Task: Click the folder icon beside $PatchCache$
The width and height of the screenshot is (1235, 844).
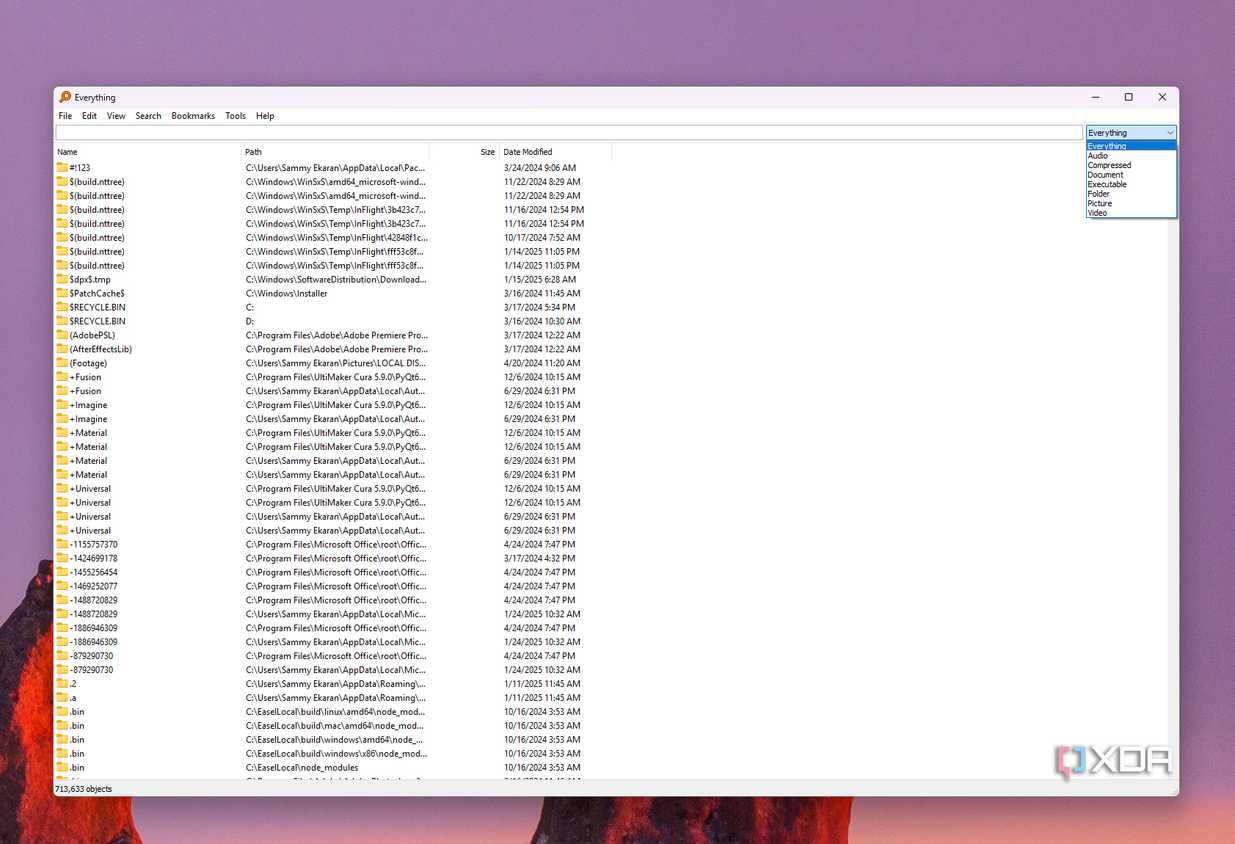Action: (x=62, y=293)
